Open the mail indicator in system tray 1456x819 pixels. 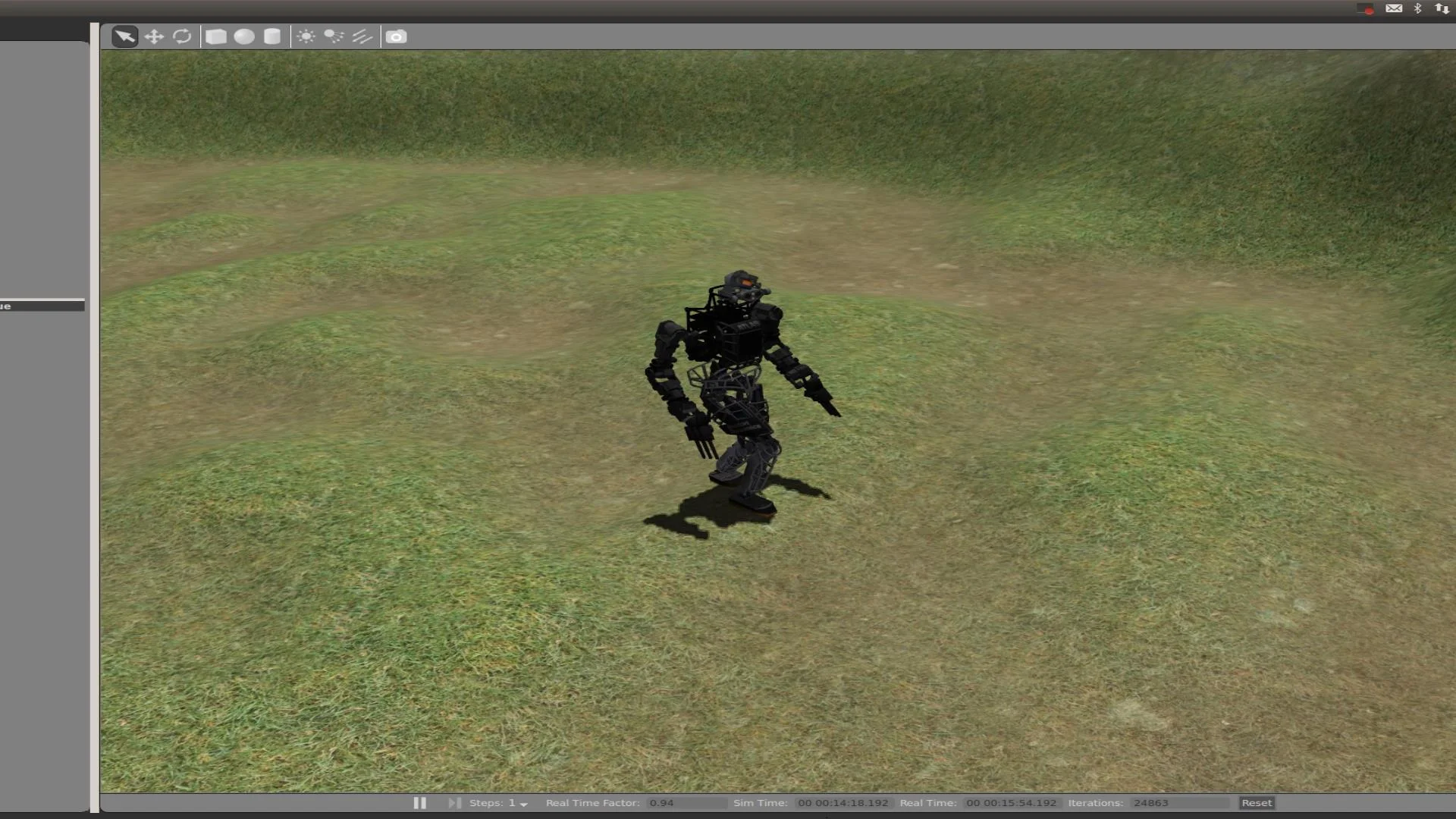click(x=1394, y=8)
